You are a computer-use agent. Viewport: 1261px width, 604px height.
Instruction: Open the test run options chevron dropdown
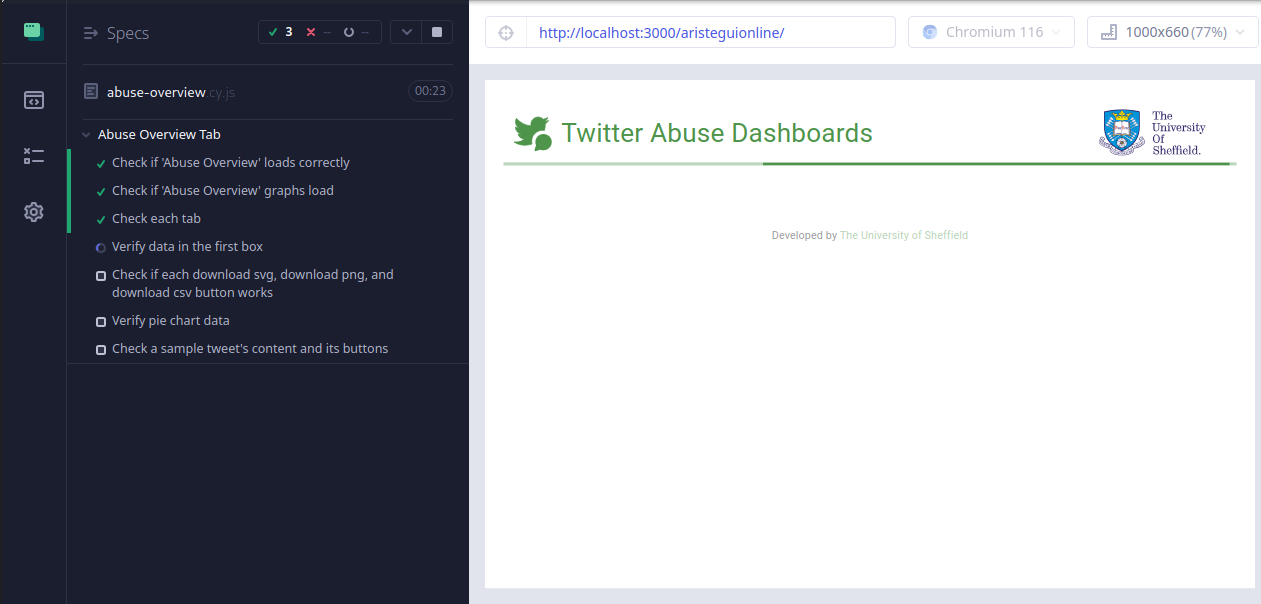[x=406, y=32]
